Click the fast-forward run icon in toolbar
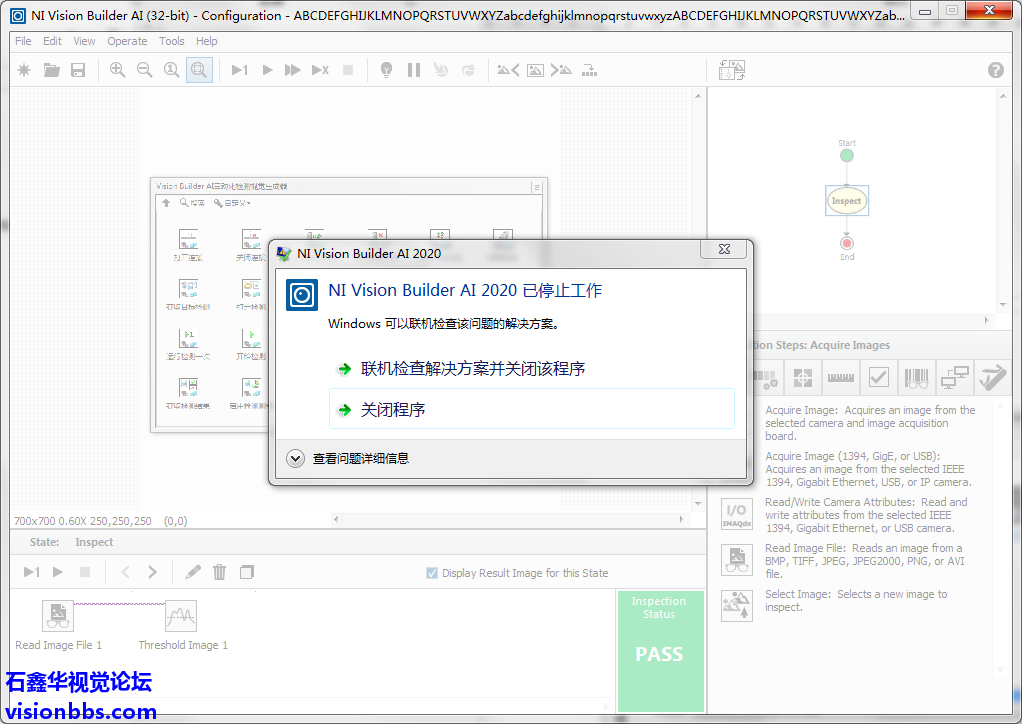The height and width of the screenshot is (724, 1022). coord(293,70)
